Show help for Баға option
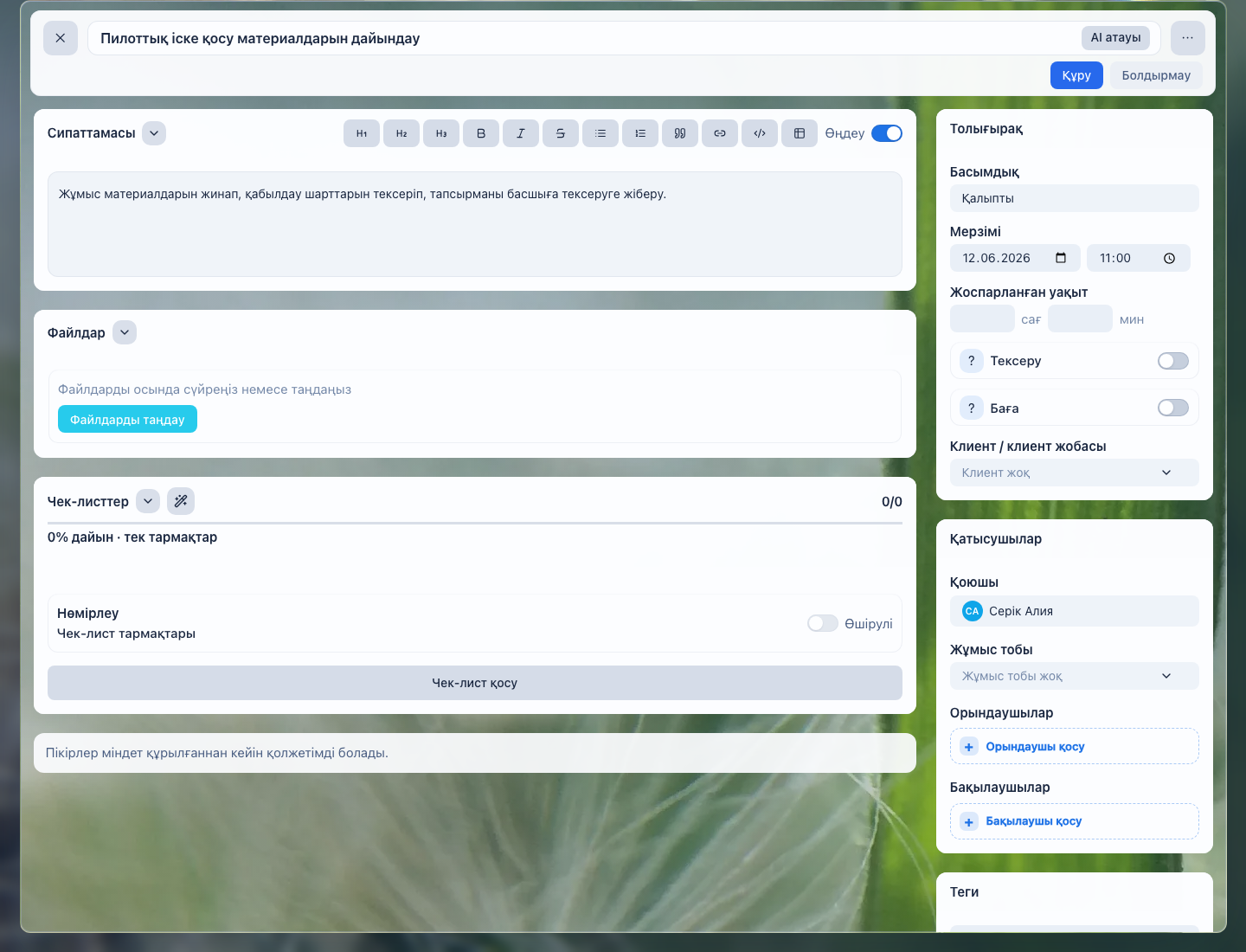This screenshot has width=1246, height=952. coord(972,408)
